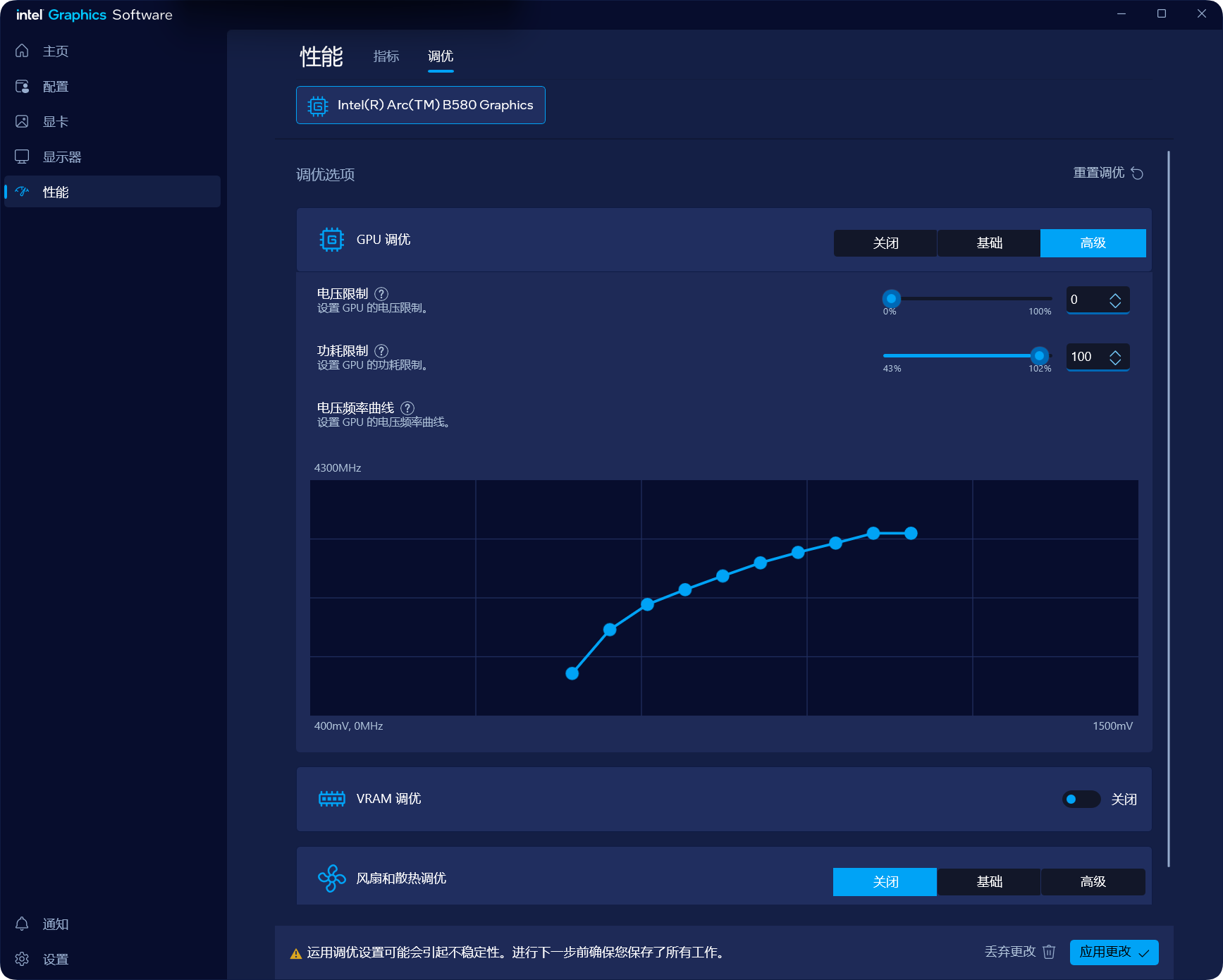This screenshot has width=1223, height=980.
Task: Open the 主页 home icon in sidebar
Action: pos(22,51)
